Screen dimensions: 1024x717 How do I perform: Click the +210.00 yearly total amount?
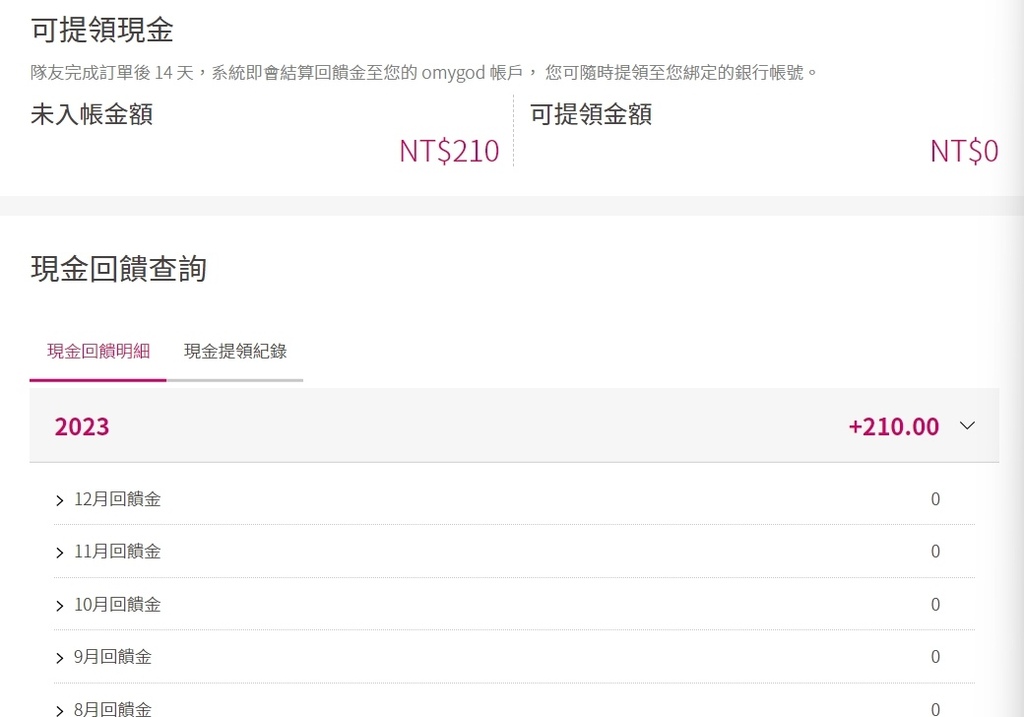893,427
